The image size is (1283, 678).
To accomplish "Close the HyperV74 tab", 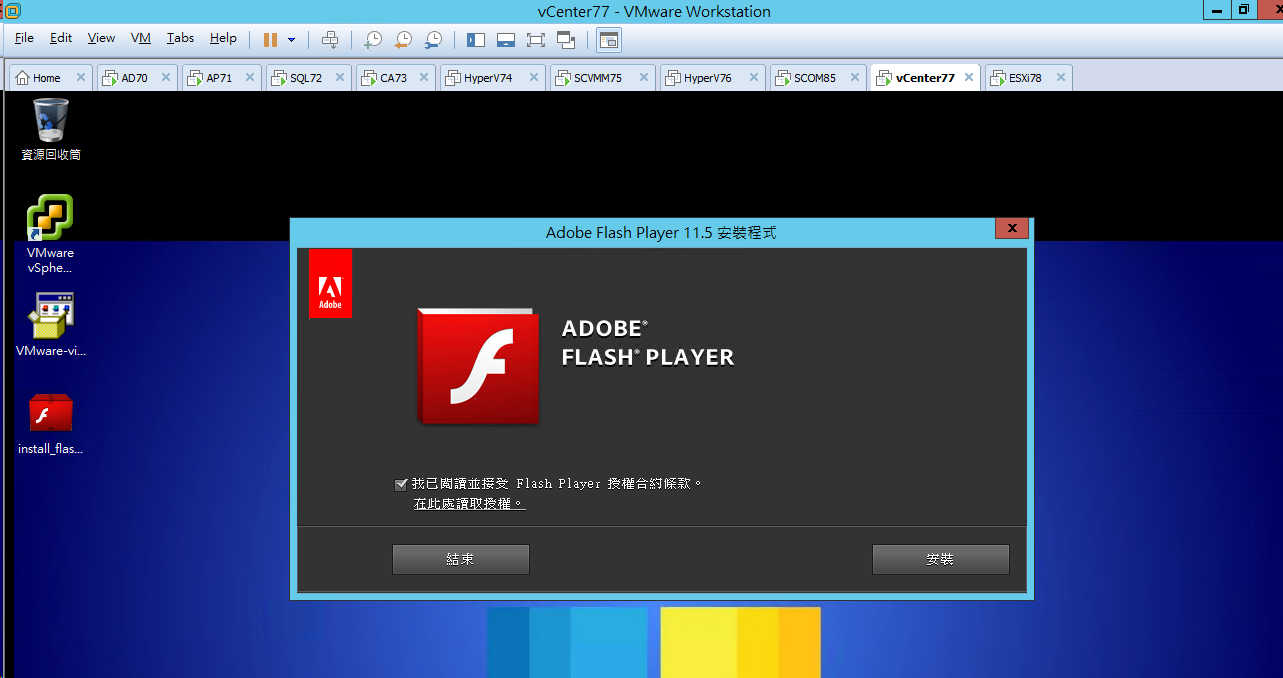I will (533, 77).
